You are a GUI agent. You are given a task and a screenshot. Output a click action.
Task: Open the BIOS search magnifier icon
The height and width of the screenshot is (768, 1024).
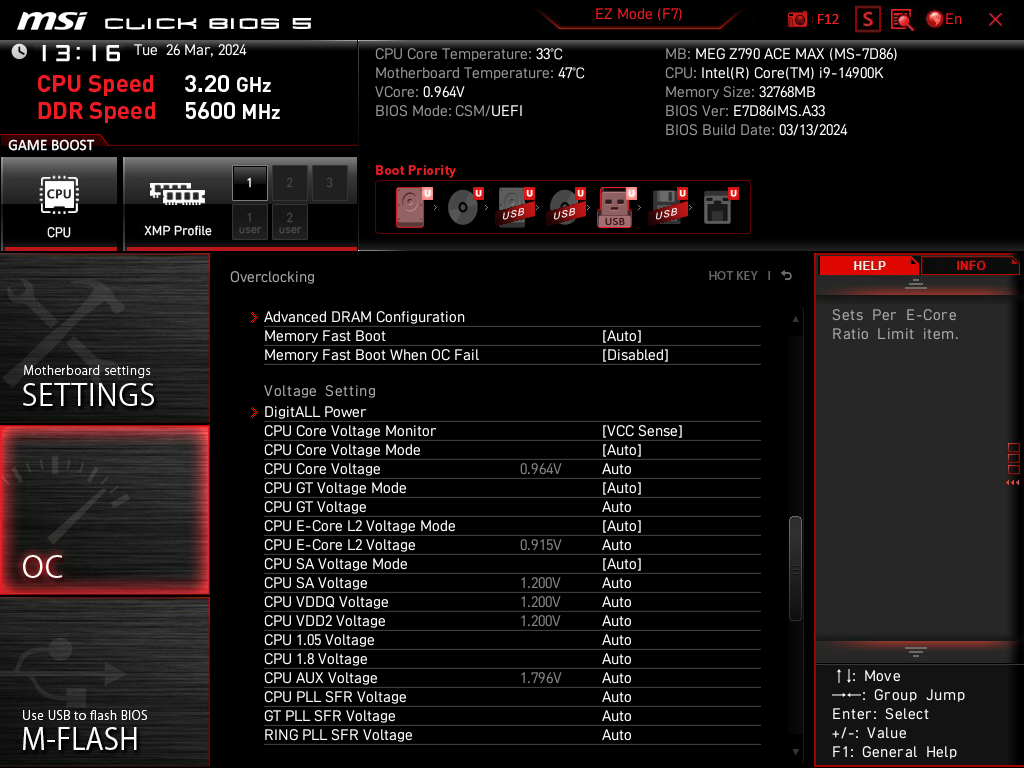point(902,20)
